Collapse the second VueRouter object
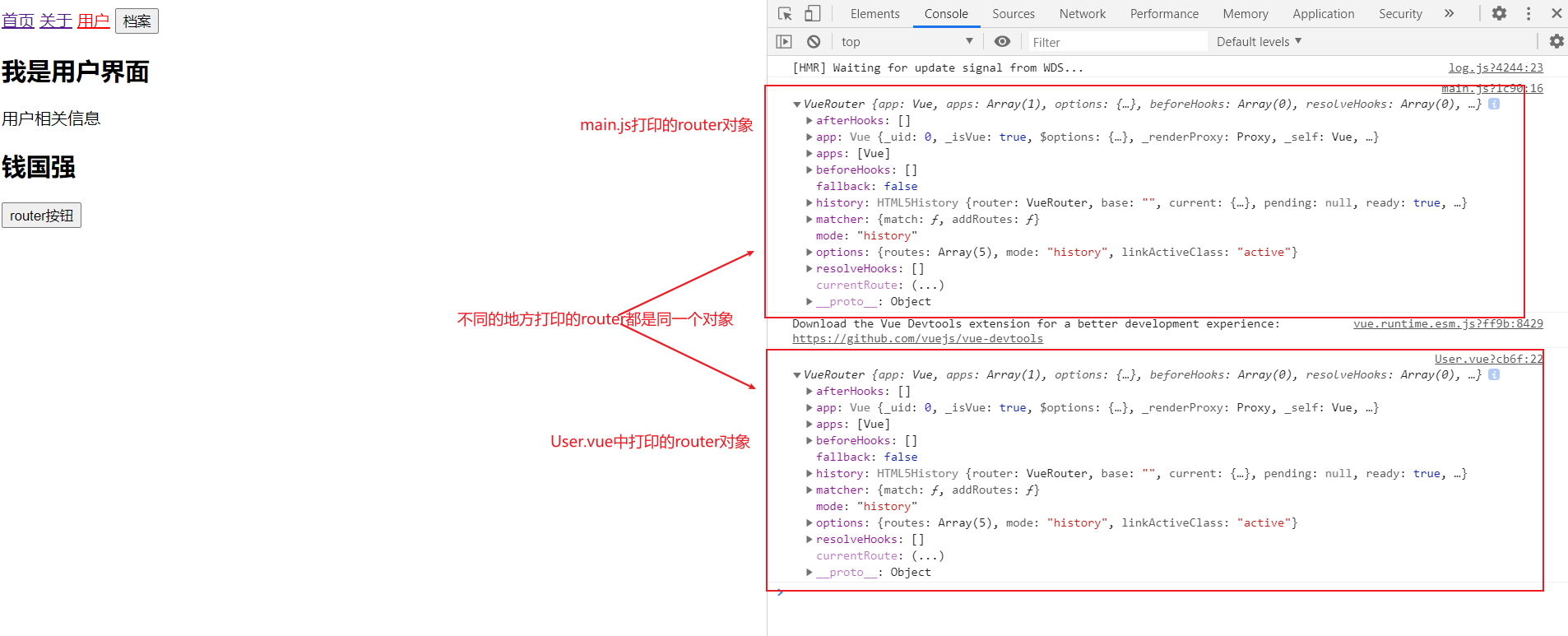This screenshot has height=636, width=1568. pyautogui.click(x=796, y=375)
